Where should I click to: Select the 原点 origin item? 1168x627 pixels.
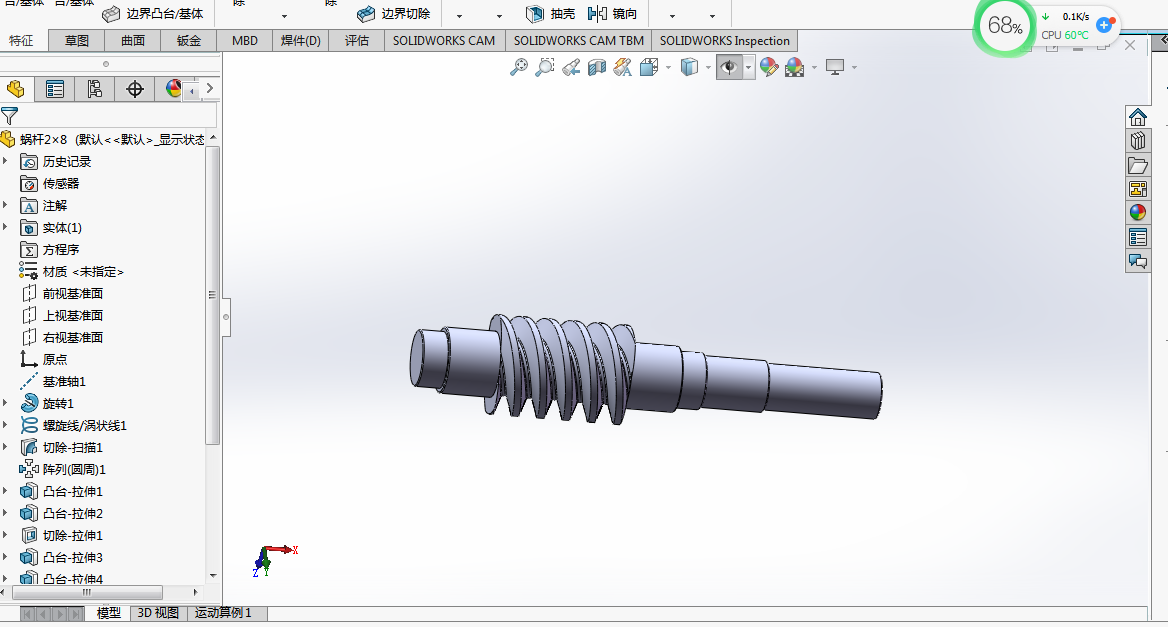(x=44, y=359)
